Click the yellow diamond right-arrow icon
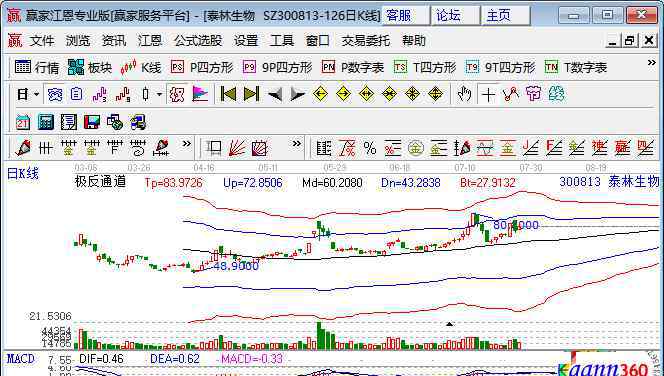The width and height of the screenshot is (664, 376). 343,94
